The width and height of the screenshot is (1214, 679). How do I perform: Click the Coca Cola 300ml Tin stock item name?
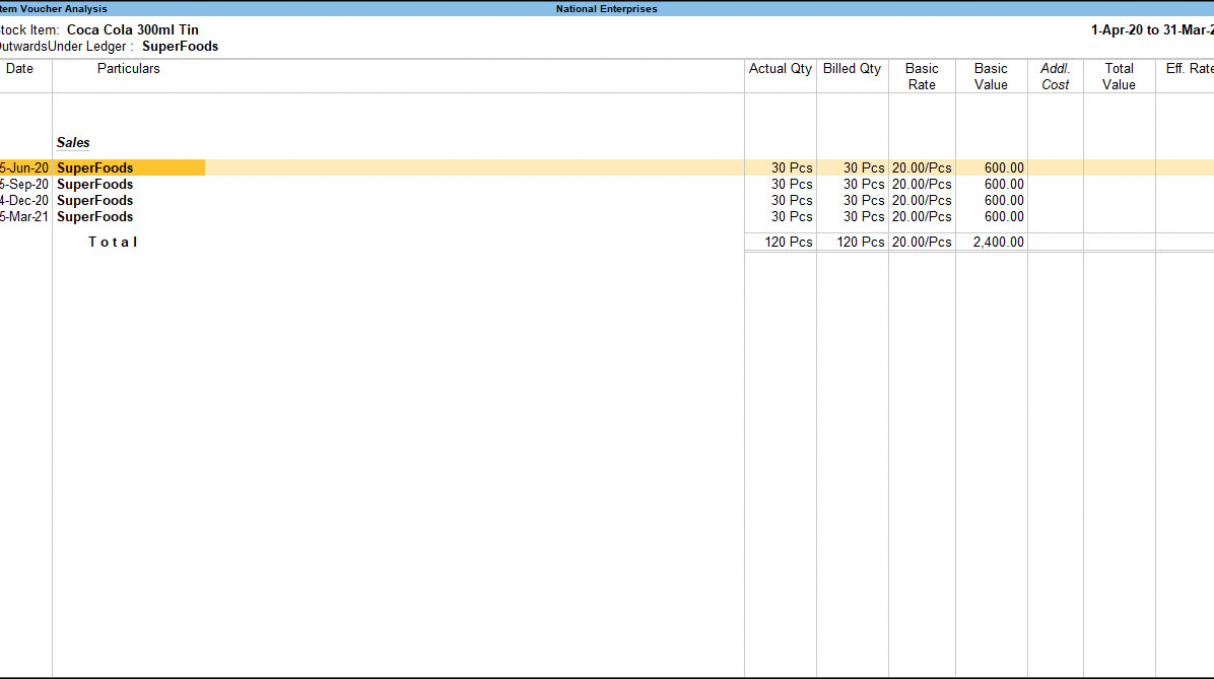click(132, 30)
